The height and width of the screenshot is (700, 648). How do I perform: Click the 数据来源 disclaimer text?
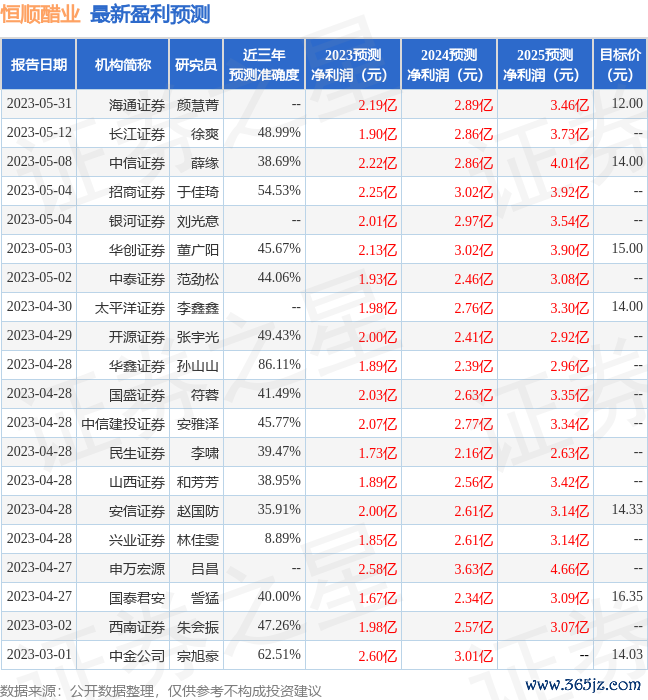coord(161,691)
